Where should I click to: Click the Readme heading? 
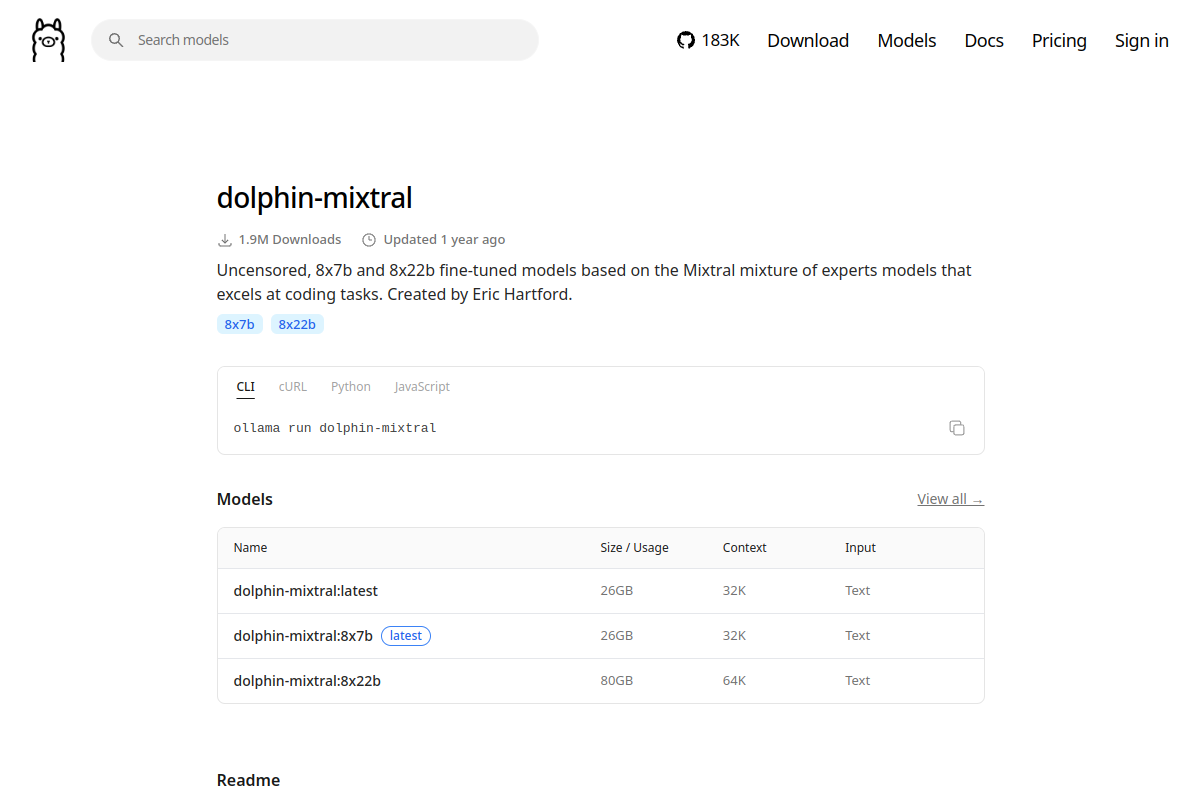248,780
